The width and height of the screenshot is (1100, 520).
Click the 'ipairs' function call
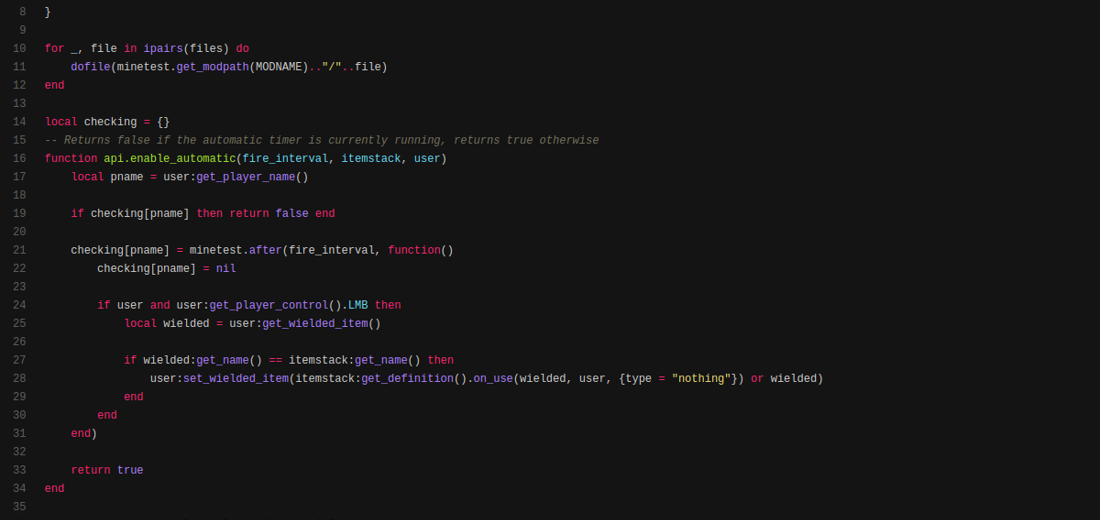pyautogui.click(x=163, y=48)
